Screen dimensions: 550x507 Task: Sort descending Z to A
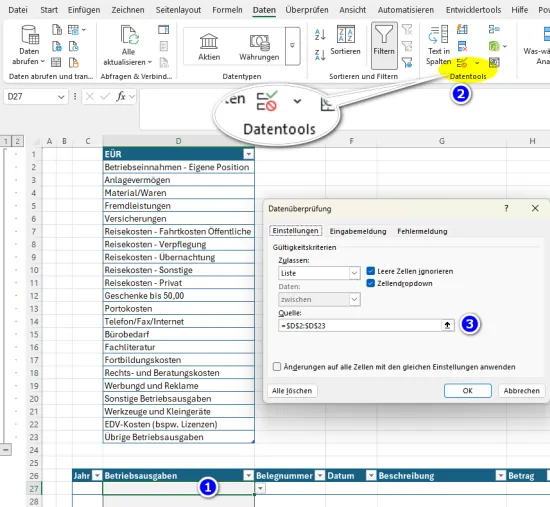[x=320, y=55]
